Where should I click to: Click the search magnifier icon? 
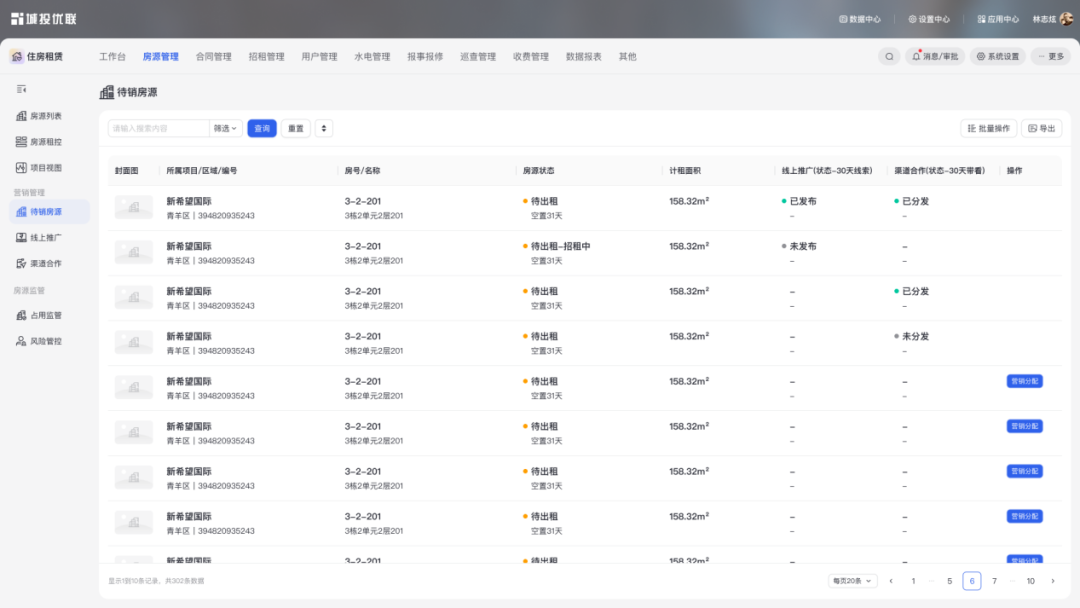[x=889, y=56]
